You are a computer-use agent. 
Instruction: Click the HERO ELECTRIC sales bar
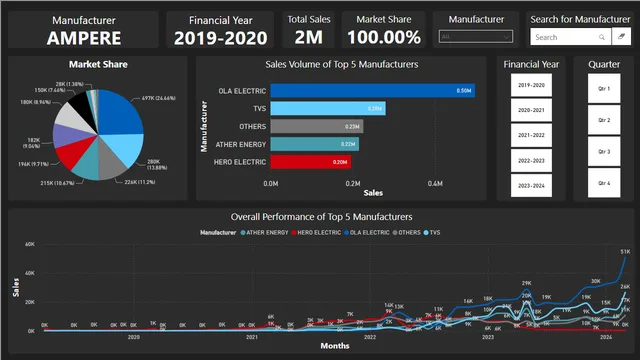point(311,162)
